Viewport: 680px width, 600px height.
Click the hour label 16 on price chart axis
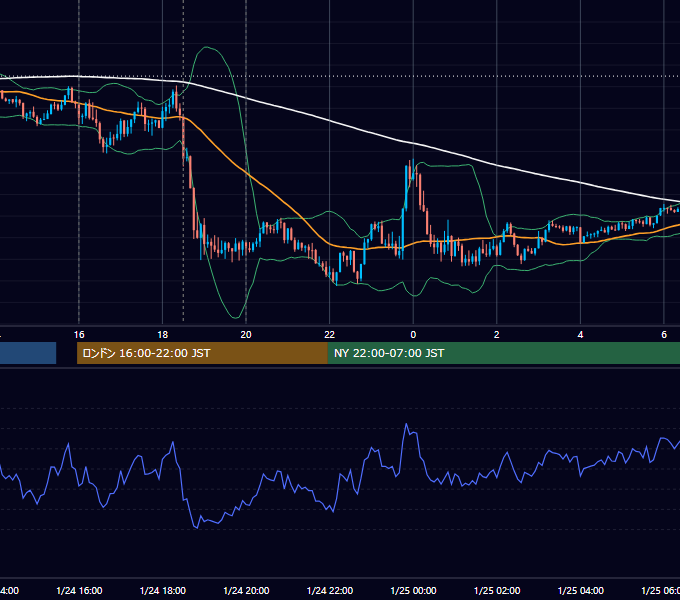pos(79,335)
